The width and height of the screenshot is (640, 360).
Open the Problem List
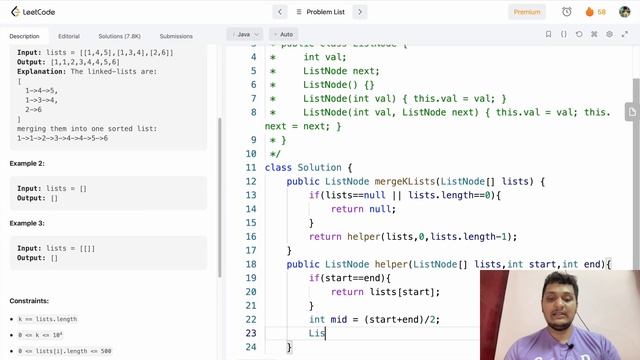320,12
